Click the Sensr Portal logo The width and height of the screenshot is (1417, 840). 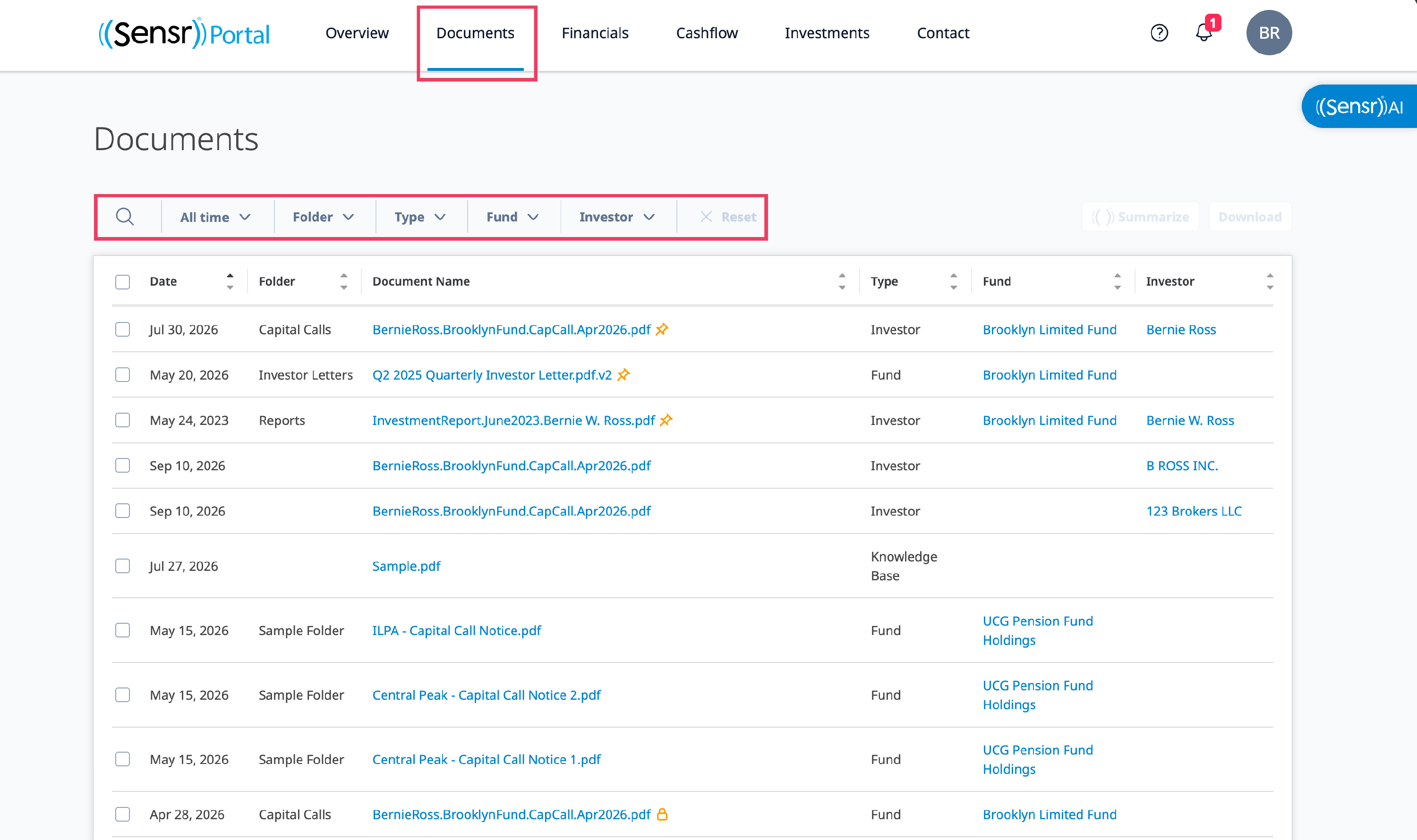click(x=184, y=33)
